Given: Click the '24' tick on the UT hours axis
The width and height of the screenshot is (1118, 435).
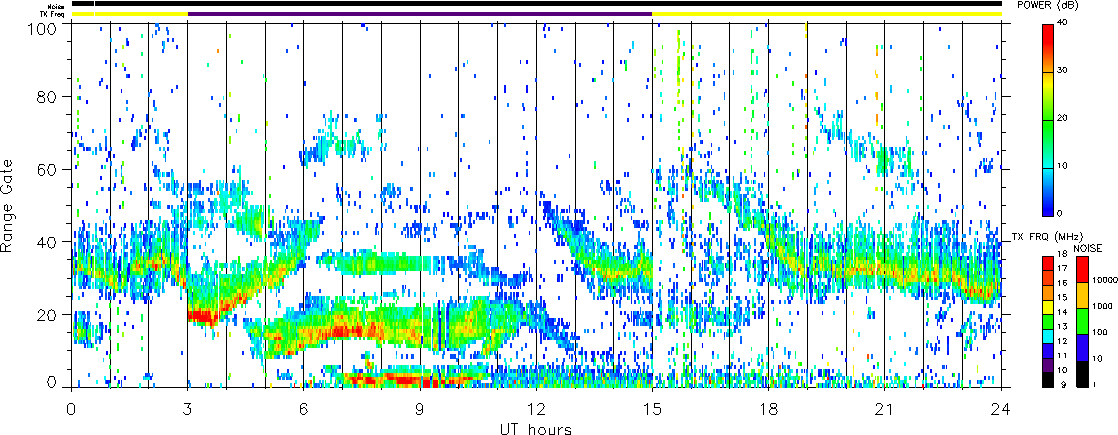Looking at the screenshot, I should pos(1002,409).
